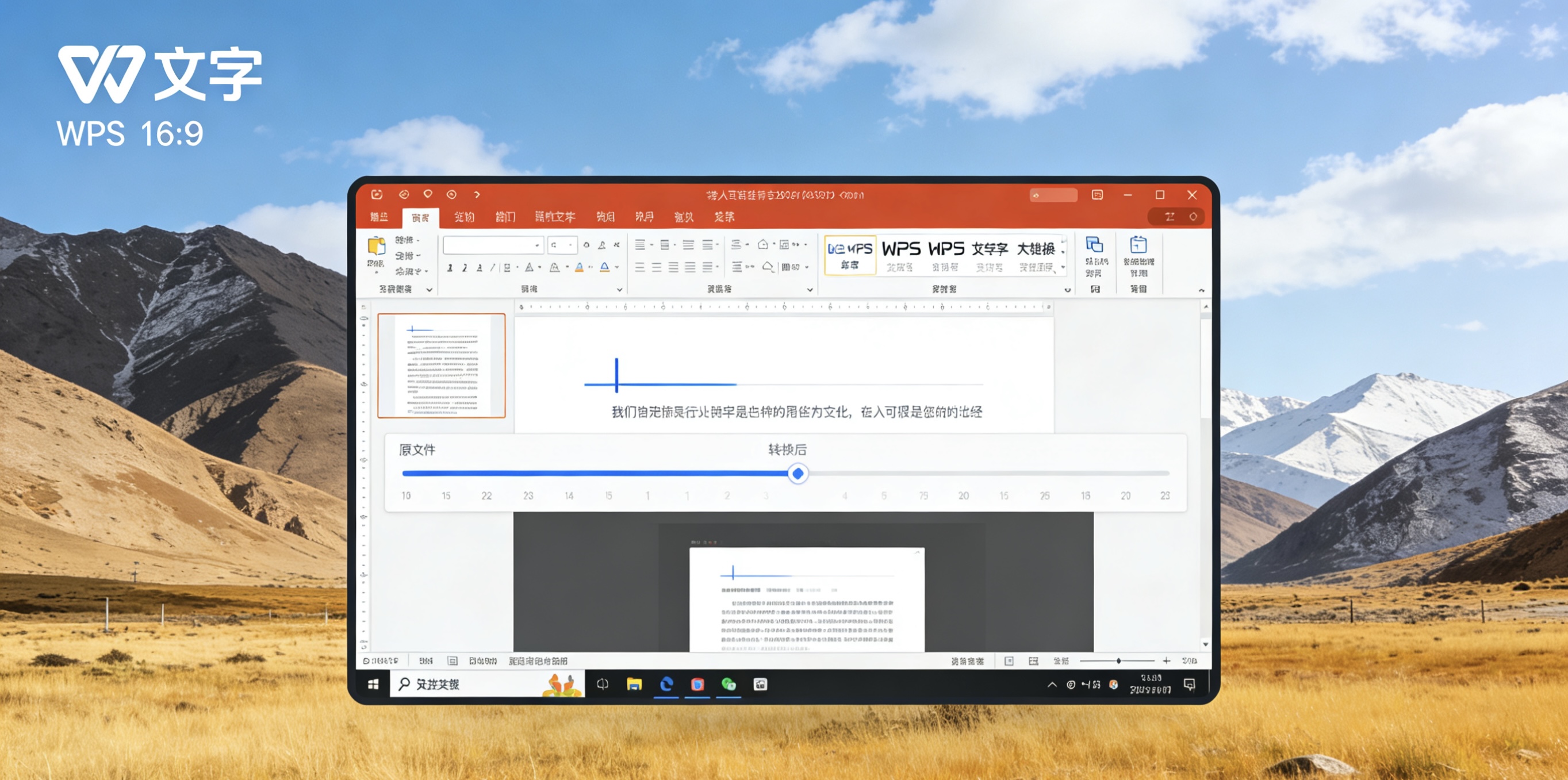Screen dimensions: 1568x780
Task: Click the Paste clipboard icon
Action: coord(376,247)
